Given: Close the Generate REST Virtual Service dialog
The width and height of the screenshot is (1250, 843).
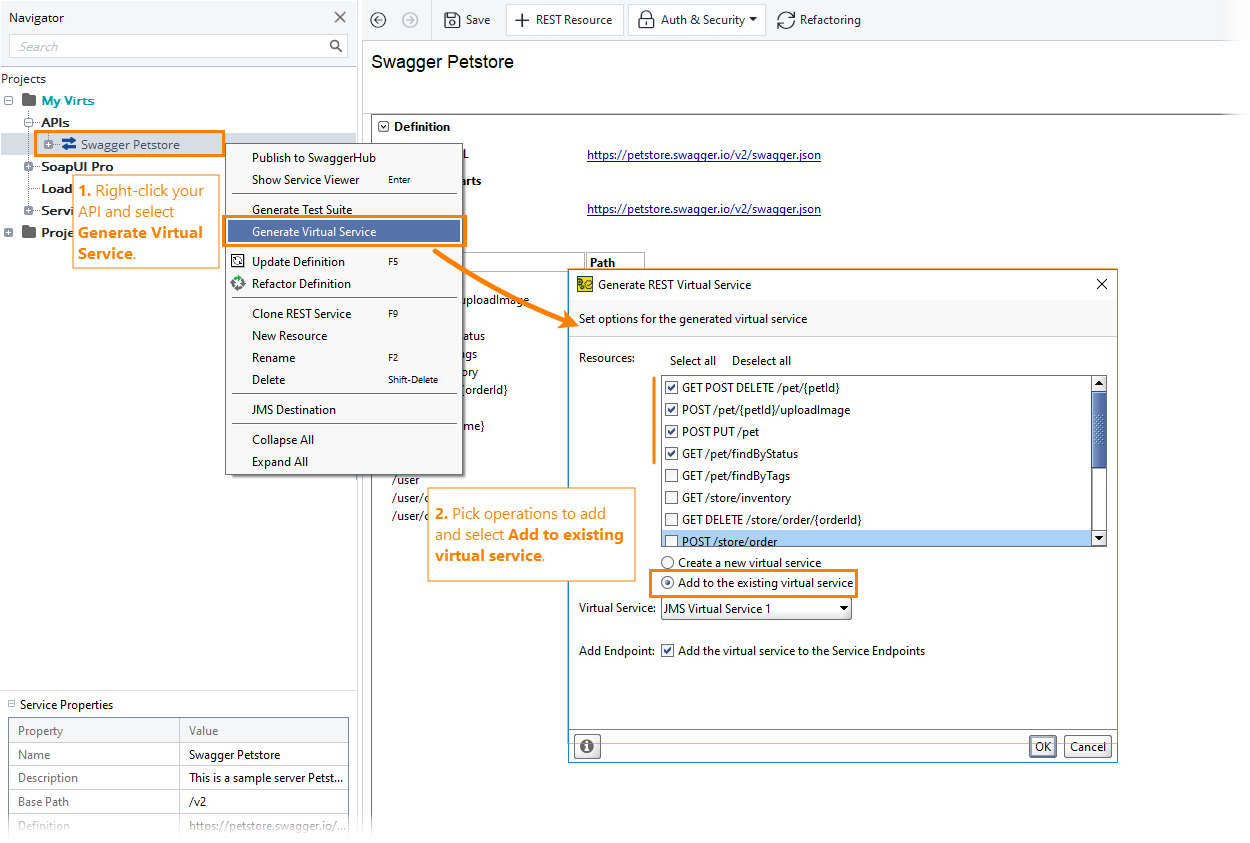Looking at the screenshot, I should coord(1102,284).
